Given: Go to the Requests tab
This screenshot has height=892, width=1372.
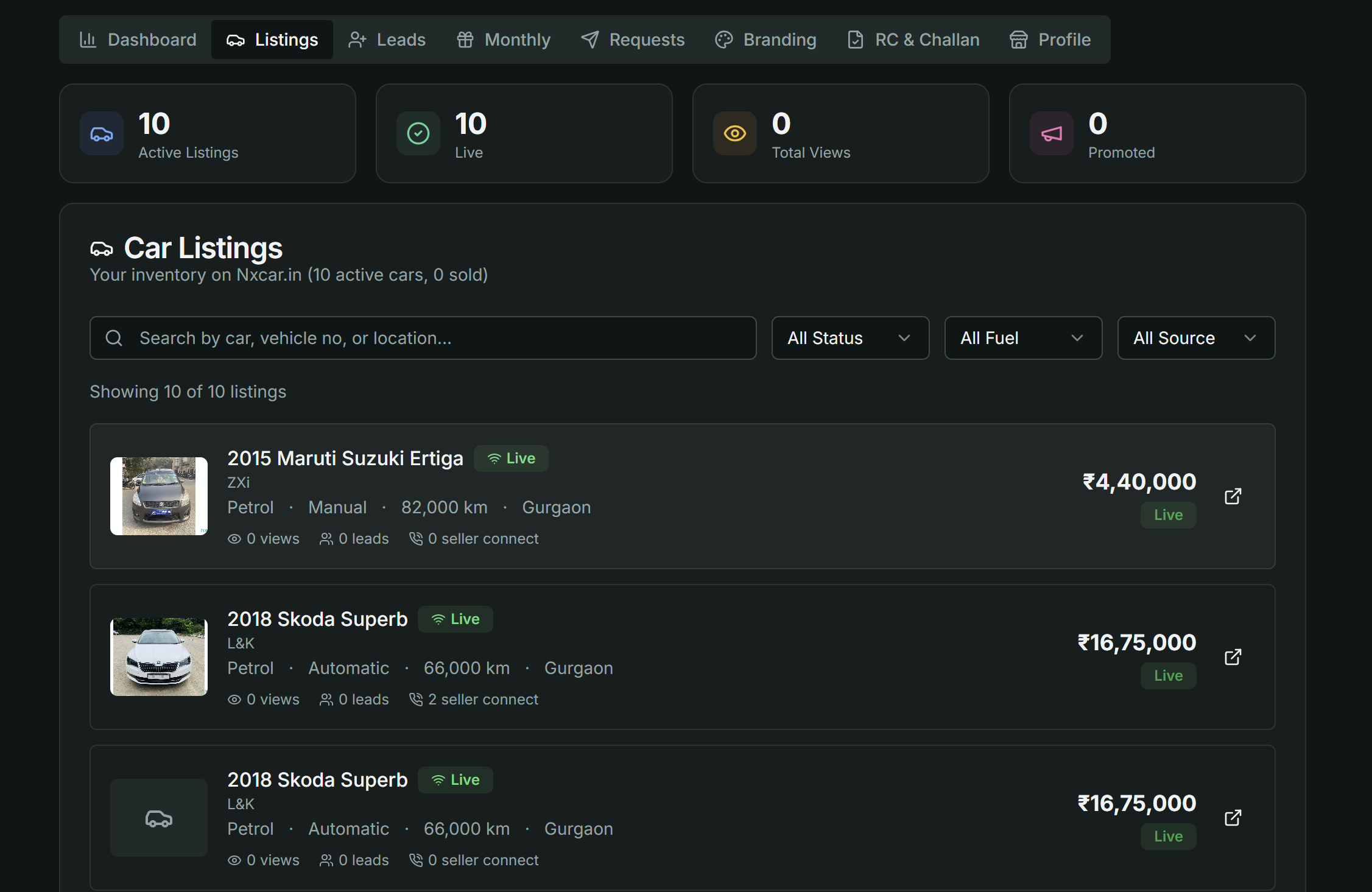Looking at the screenshot, I should click(633, 40).
